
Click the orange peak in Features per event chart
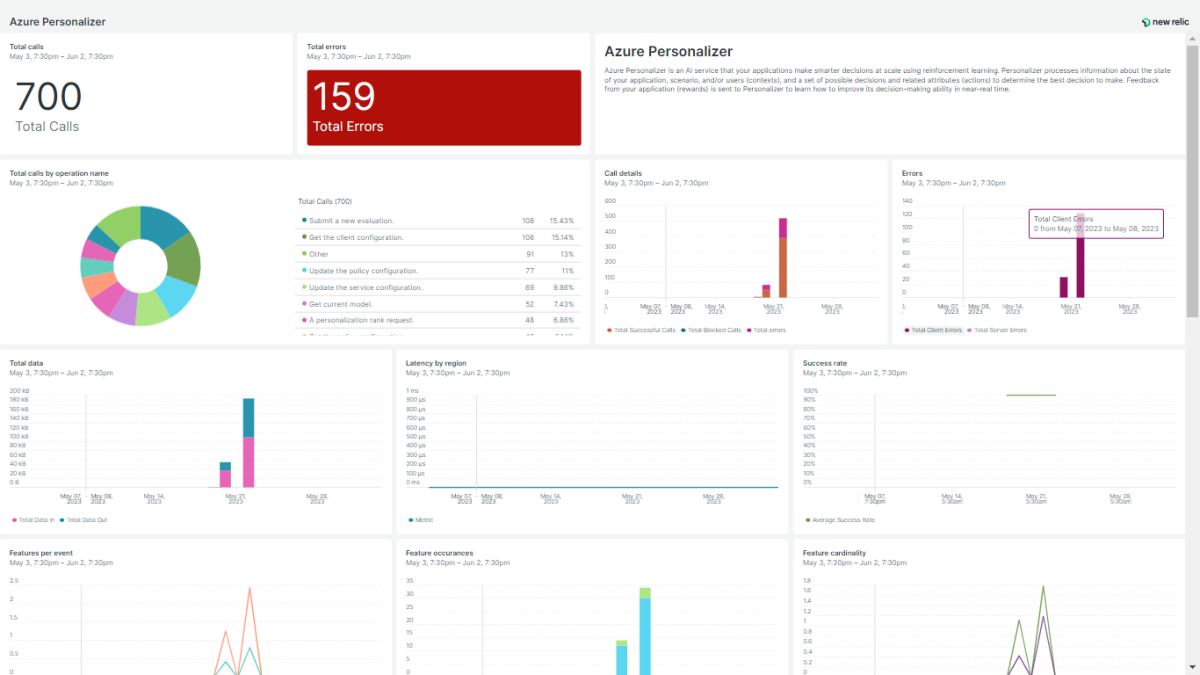(249, 590)
